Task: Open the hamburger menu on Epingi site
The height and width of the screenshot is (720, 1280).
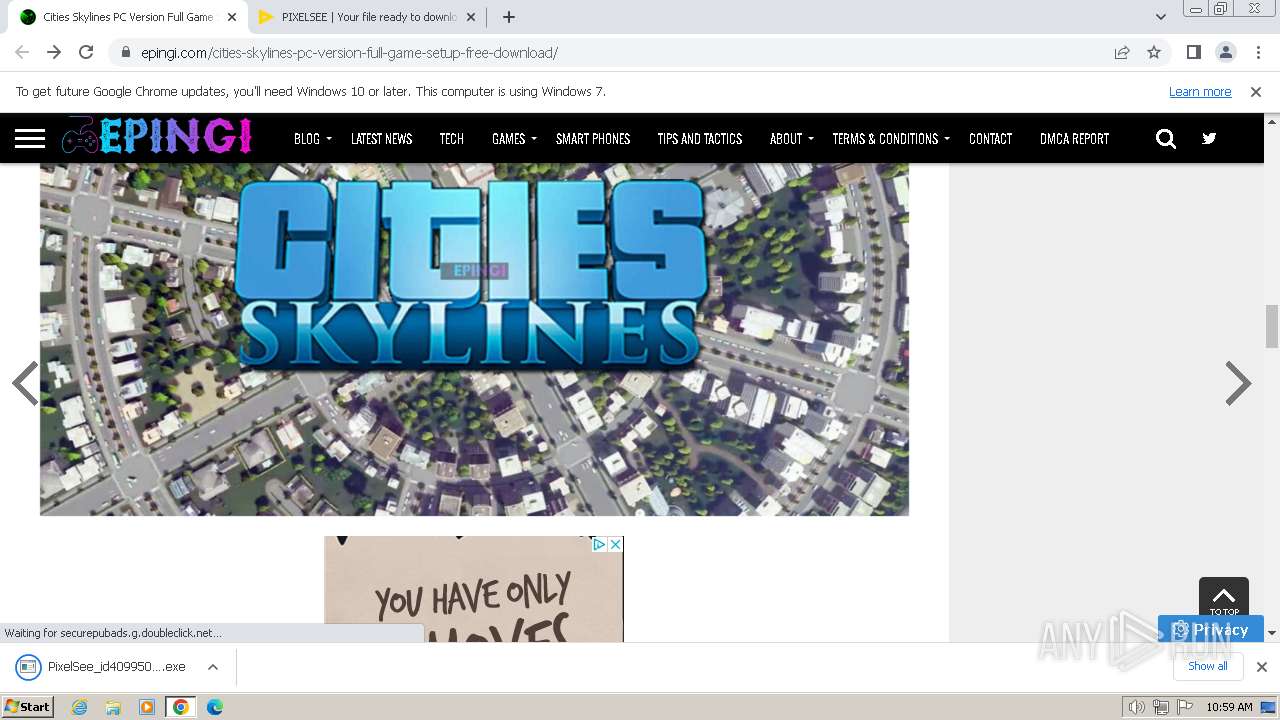Action: pyautogui.click(x=30, y=138)
